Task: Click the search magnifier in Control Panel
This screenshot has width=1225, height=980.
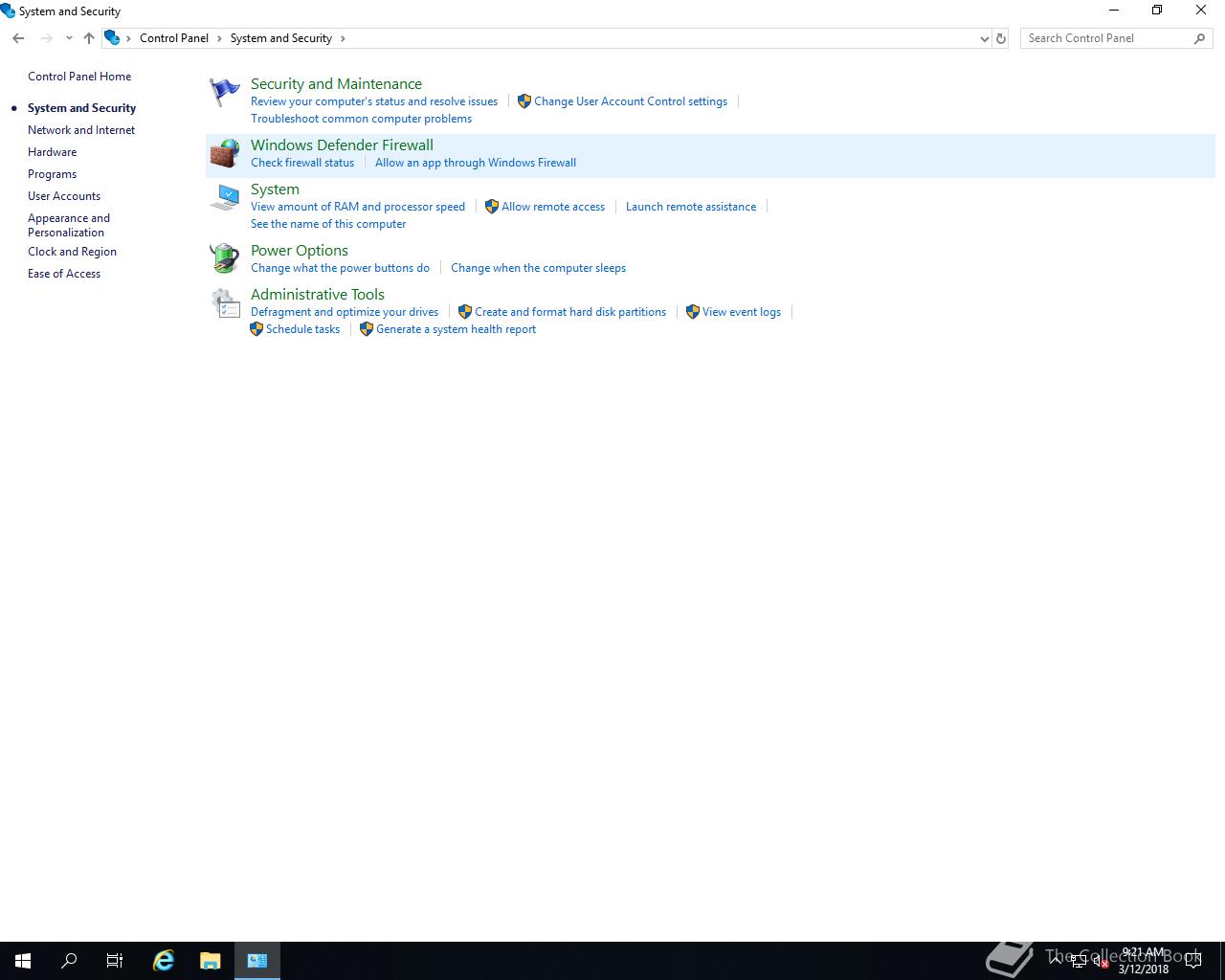Action: (x=1199, y=38)
